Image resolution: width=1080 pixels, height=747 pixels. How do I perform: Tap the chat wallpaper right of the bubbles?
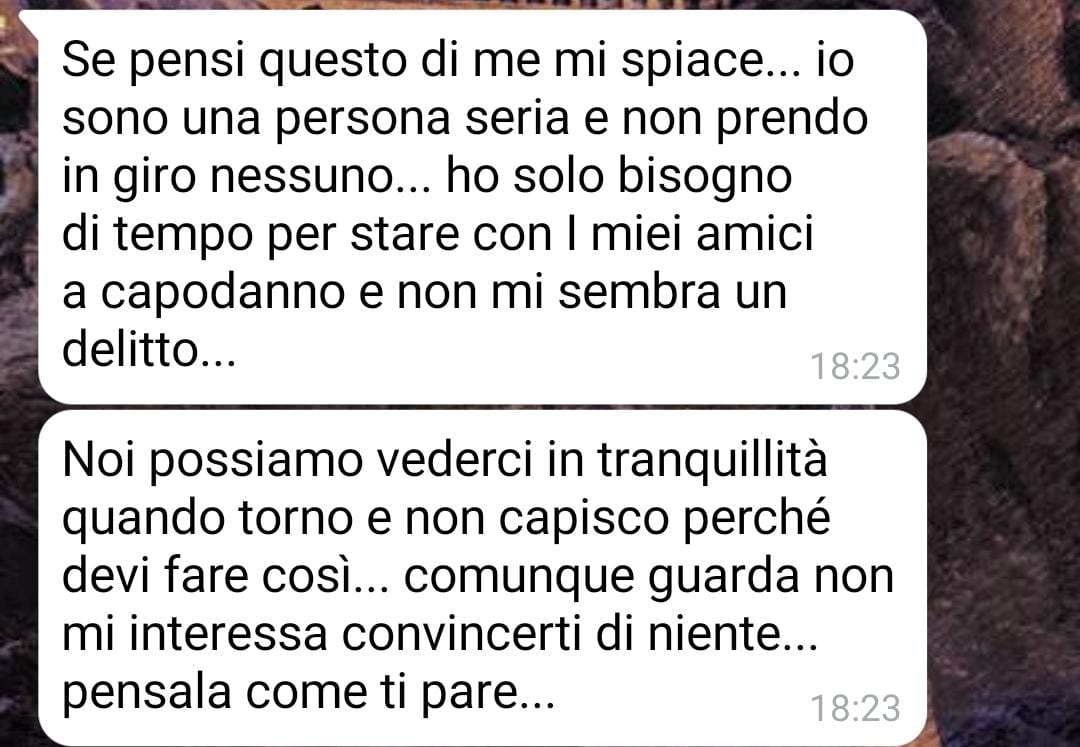coord(1003,372)
